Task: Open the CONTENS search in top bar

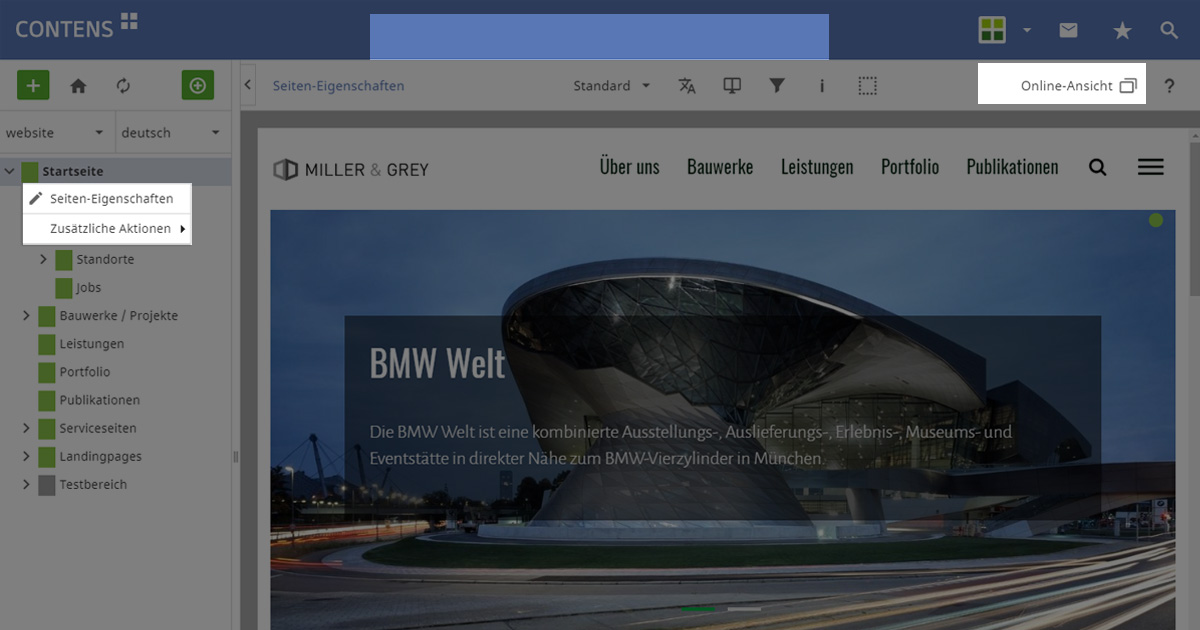Action: coord(1169,30)
